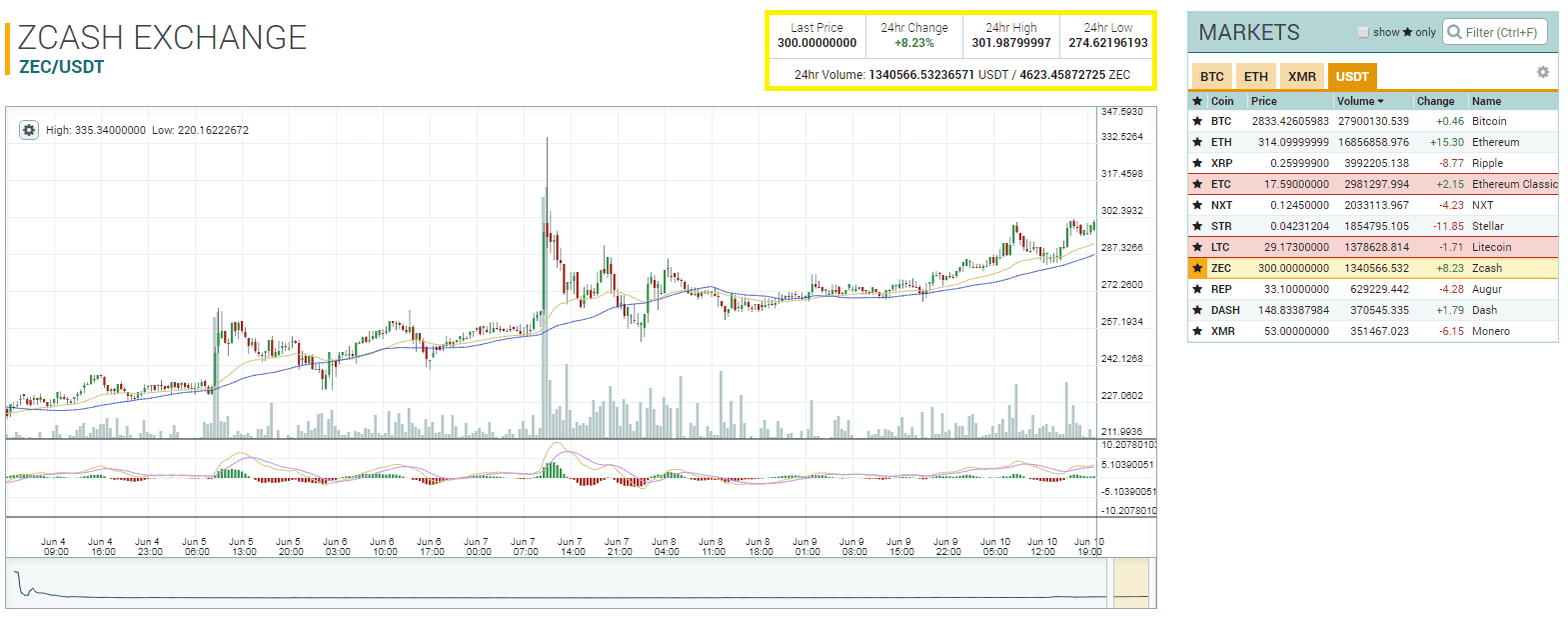Viewport: 1568px width, 619px height.
Task: Toggle the favorite star for REP
Action: click(1197, 289)
